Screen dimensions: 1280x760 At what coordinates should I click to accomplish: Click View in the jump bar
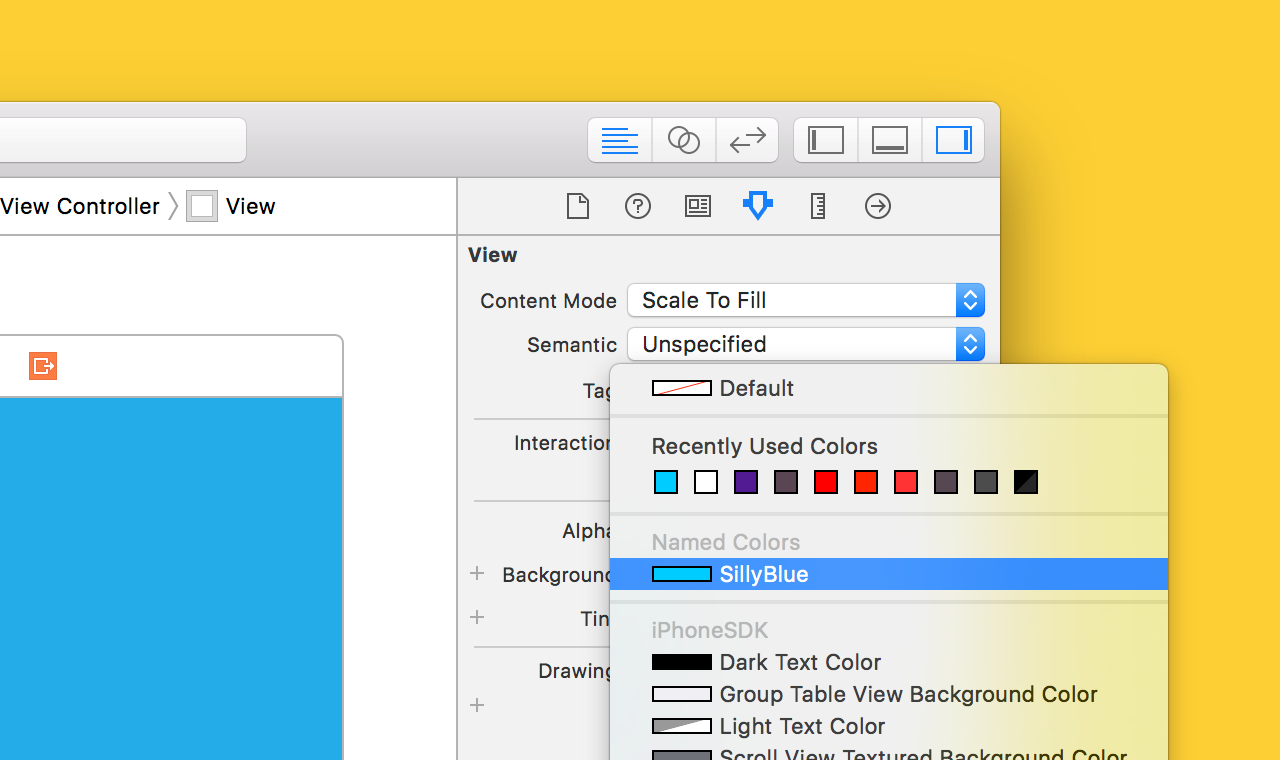click(231, 206)
